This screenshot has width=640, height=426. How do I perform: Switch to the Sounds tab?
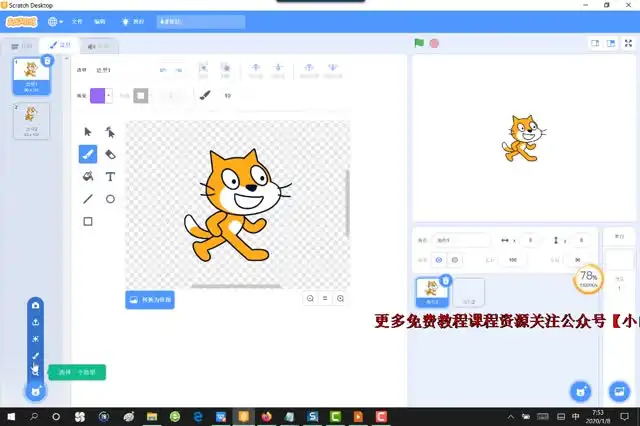(x=99, y=46)
